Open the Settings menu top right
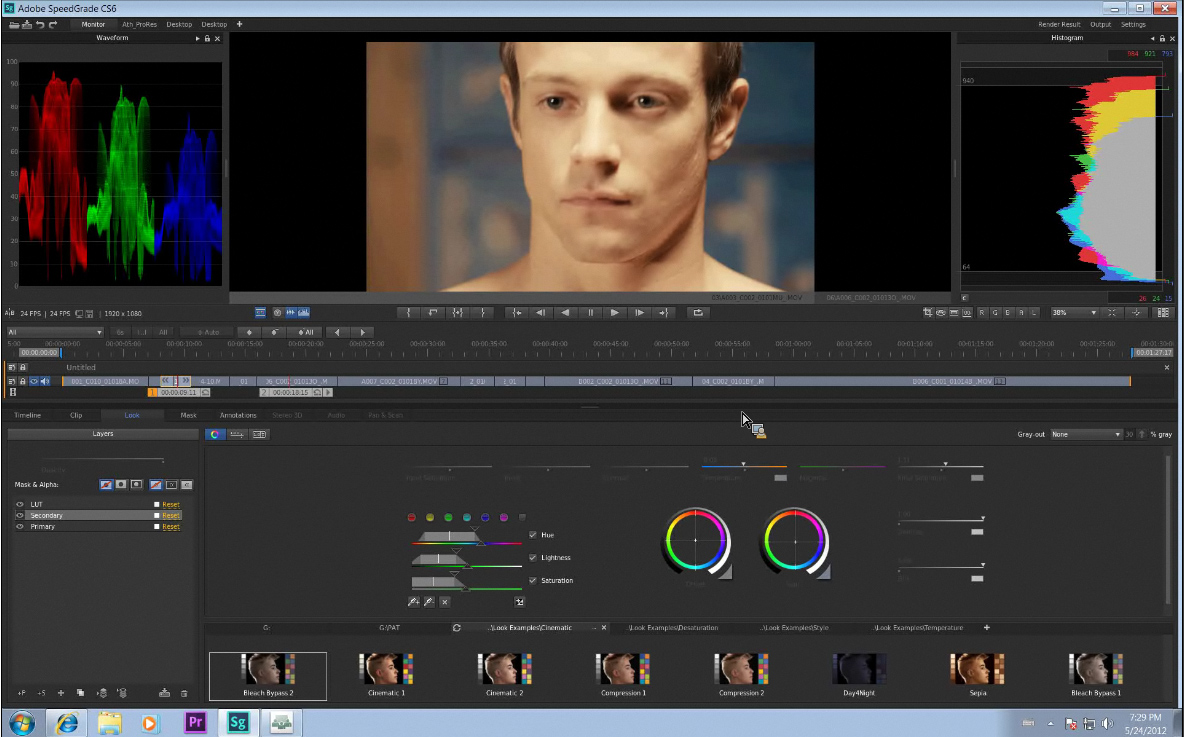This screenshot has height=737, width=1186. click(x=1133, y=24)
